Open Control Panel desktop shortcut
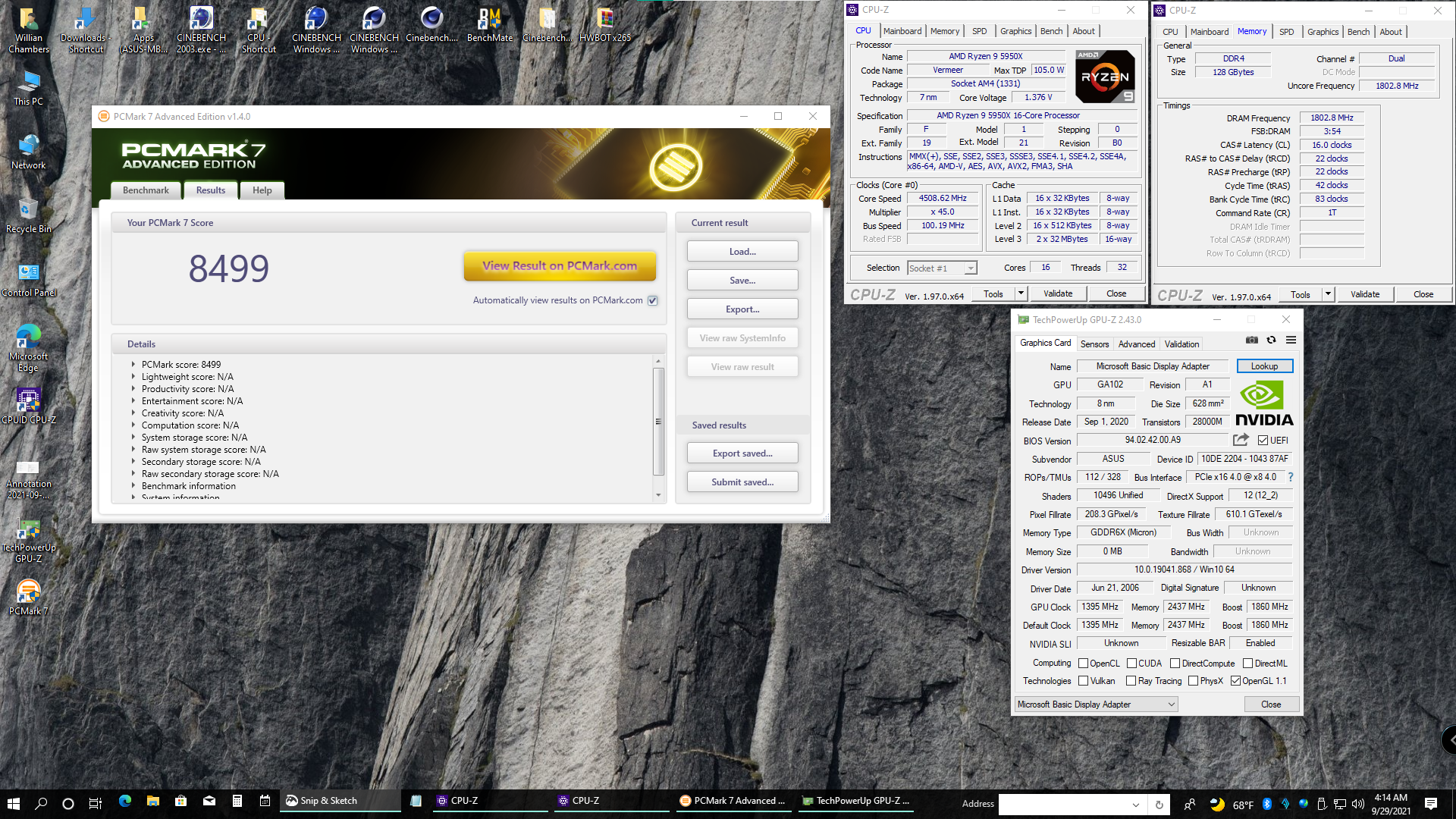Viewport: 1456px width, 819px height. point(28,279)
